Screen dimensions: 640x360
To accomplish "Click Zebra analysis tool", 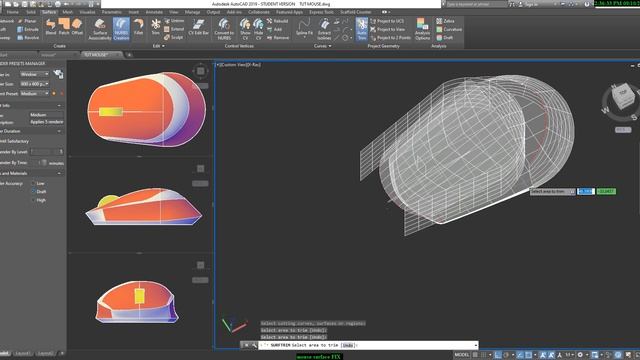I will (445, 21).
